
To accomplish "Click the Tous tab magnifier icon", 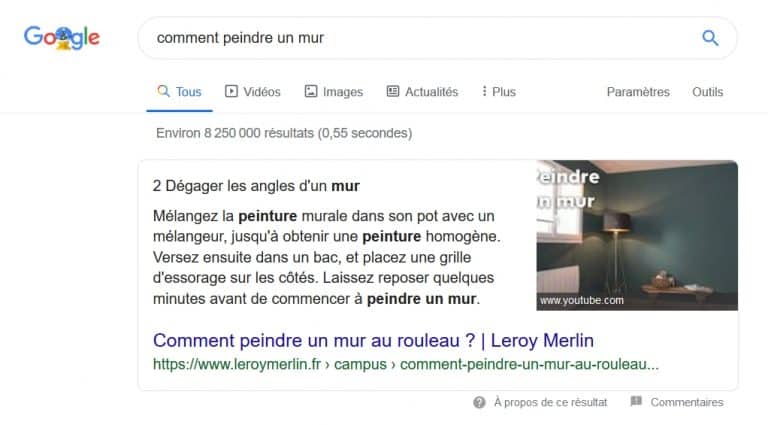I will 164,91.
